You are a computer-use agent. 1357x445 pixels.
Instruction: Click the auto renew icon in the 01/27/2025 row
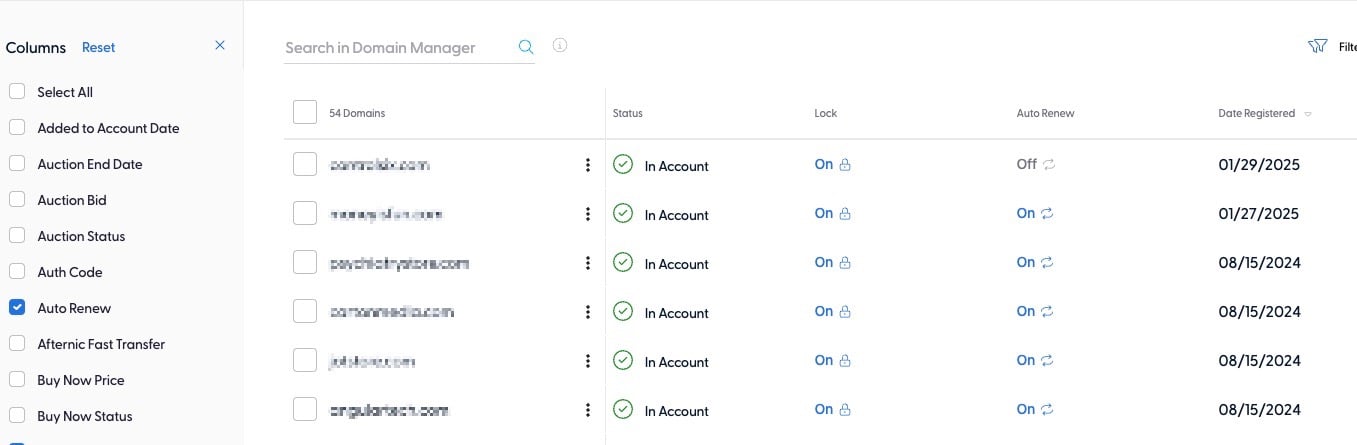[1047, 214]
